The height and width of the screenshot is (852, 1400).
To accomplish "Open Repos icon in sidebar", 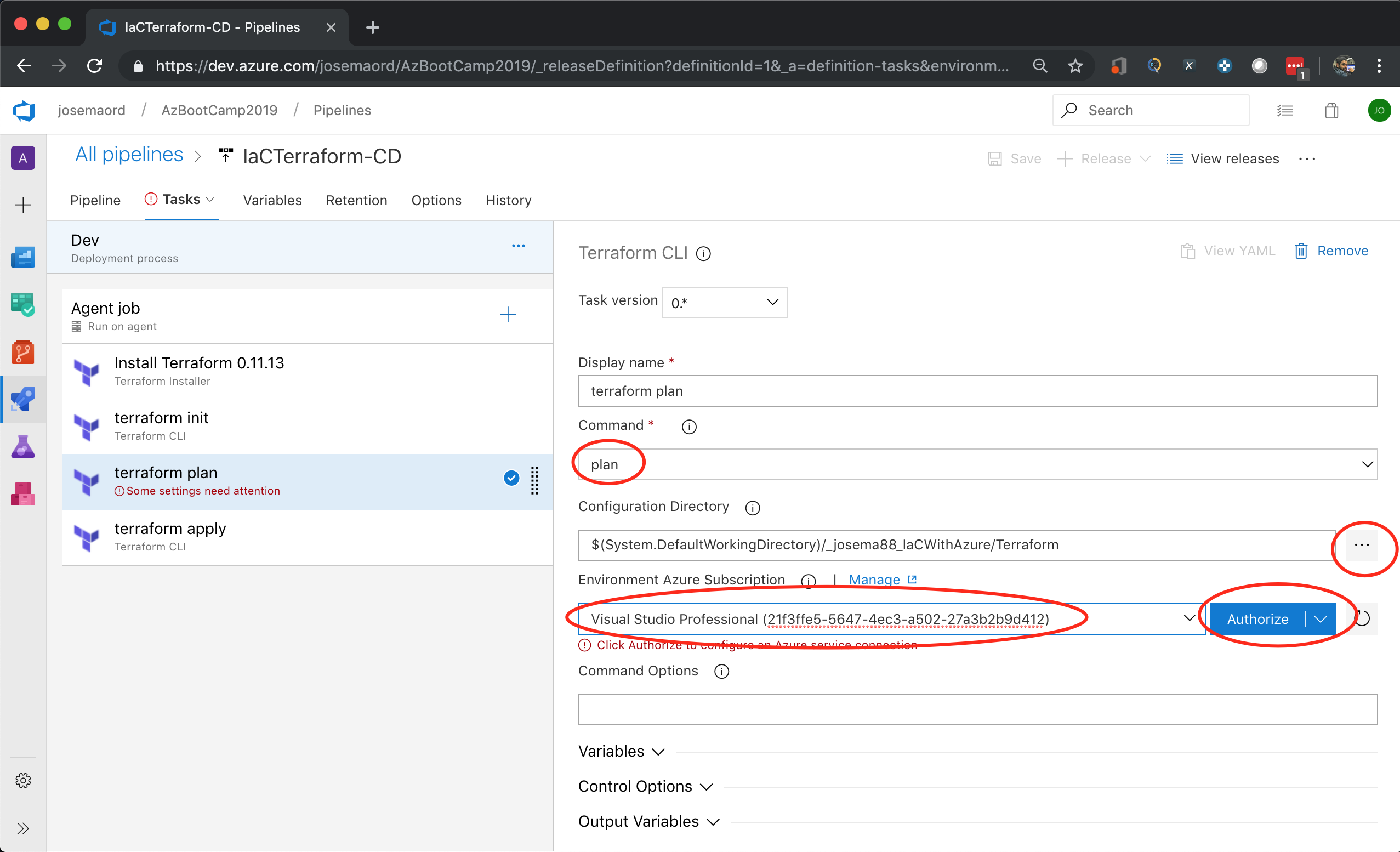I will coord(22,353).
